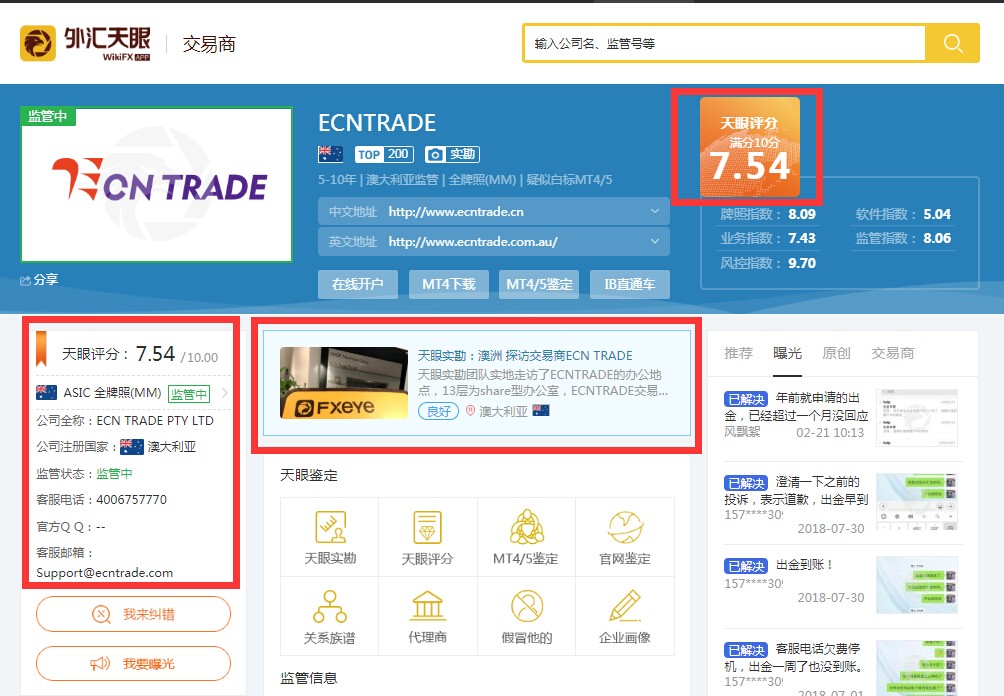Image resolution: width=1004 pixels, height=696 pixels.
Task: Click the 风控指数 9.70 value
Action: pyautogui.click(x=802, y=263)
